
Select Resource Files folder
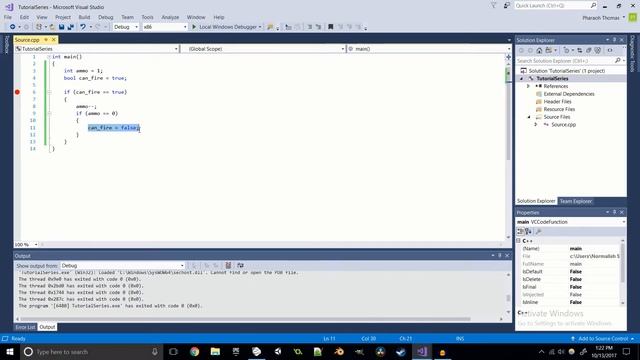pyautogui.click(x=559, y=109)
